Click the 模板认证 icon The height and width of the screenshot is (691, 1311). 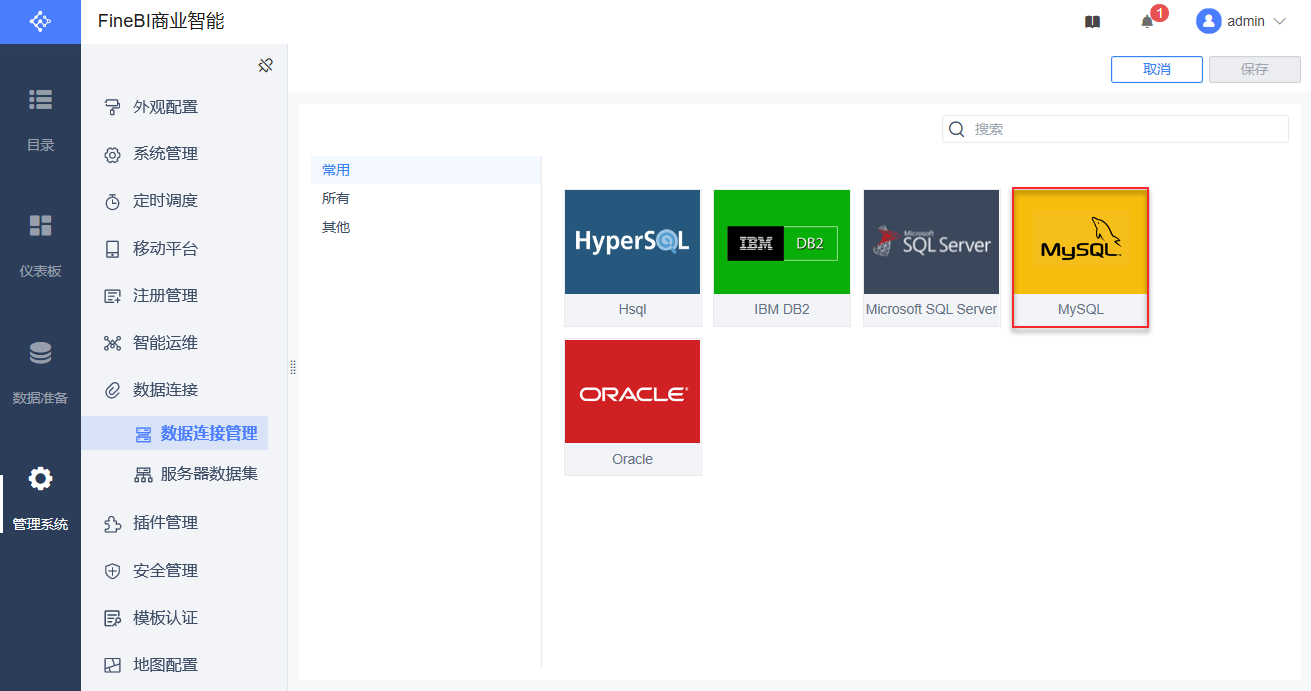(113, 618)
